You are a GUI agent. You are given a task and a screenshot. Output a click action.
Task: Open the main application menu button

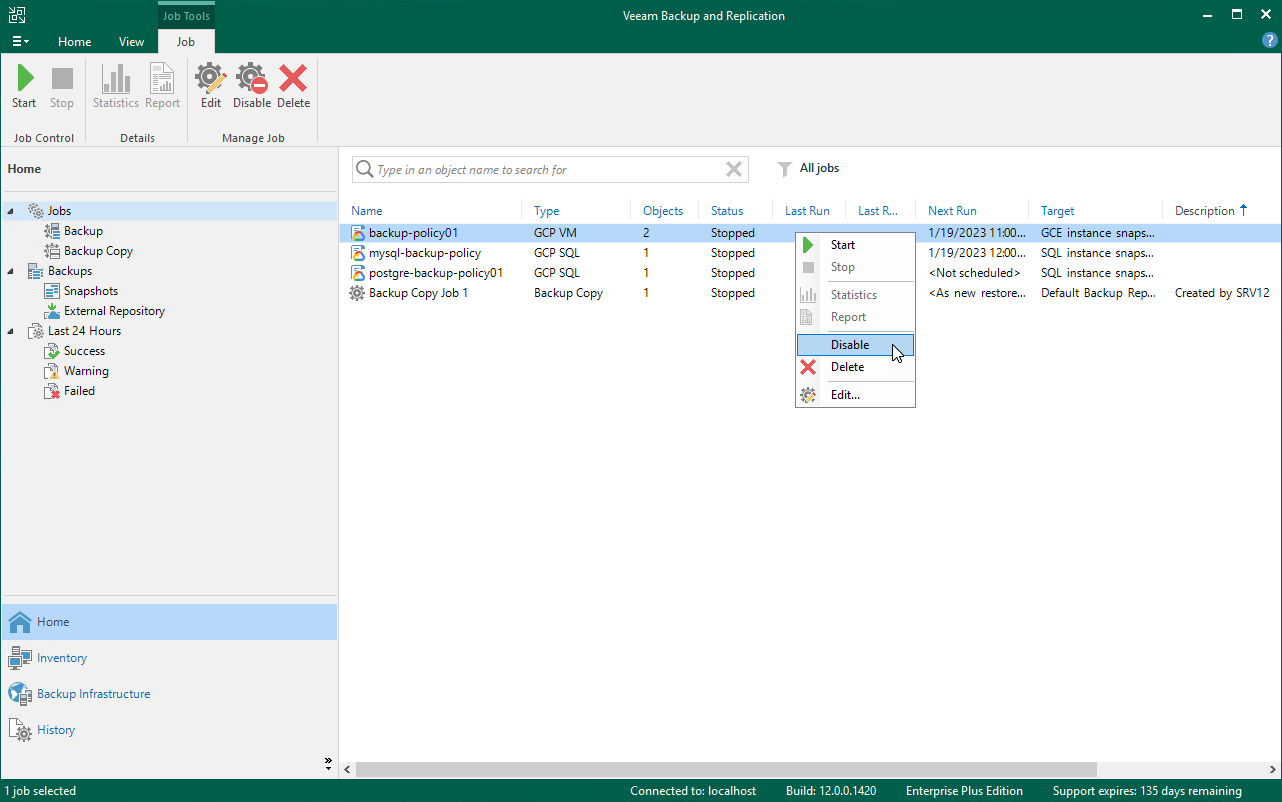point(20,41)
